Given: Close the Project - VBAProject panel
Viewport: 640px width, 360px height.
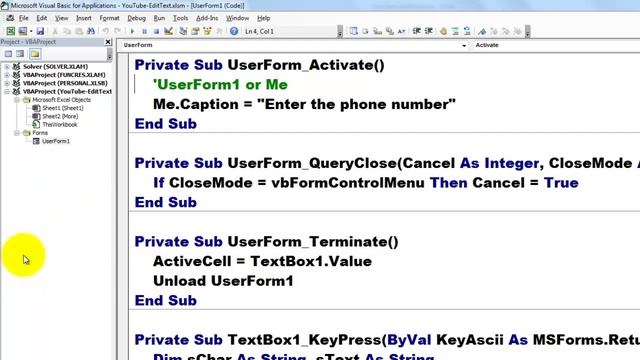Looking at the screenshot, I should pyautogui.click(x=108, y=42).
